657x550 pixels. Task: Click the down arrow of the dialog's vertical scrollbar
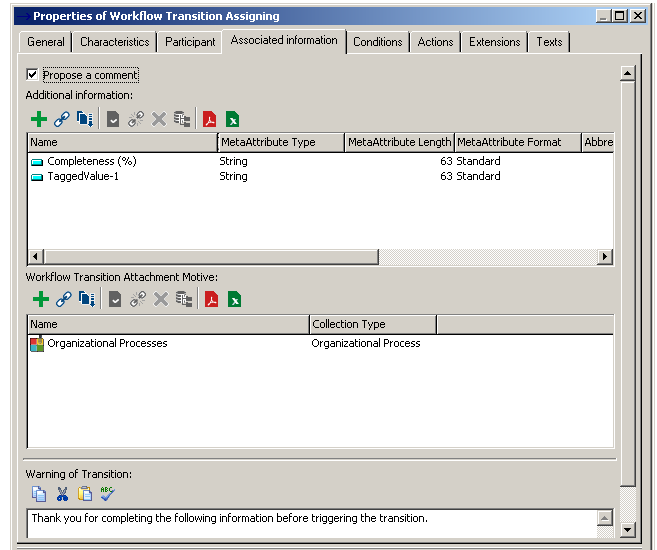(x=627, y=529)
